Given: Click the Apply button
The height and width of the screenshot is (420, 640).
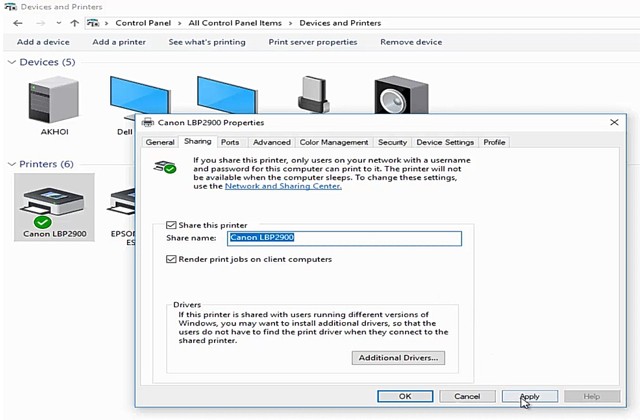Looking at the screenshot, I should click(x=530, y=396).
